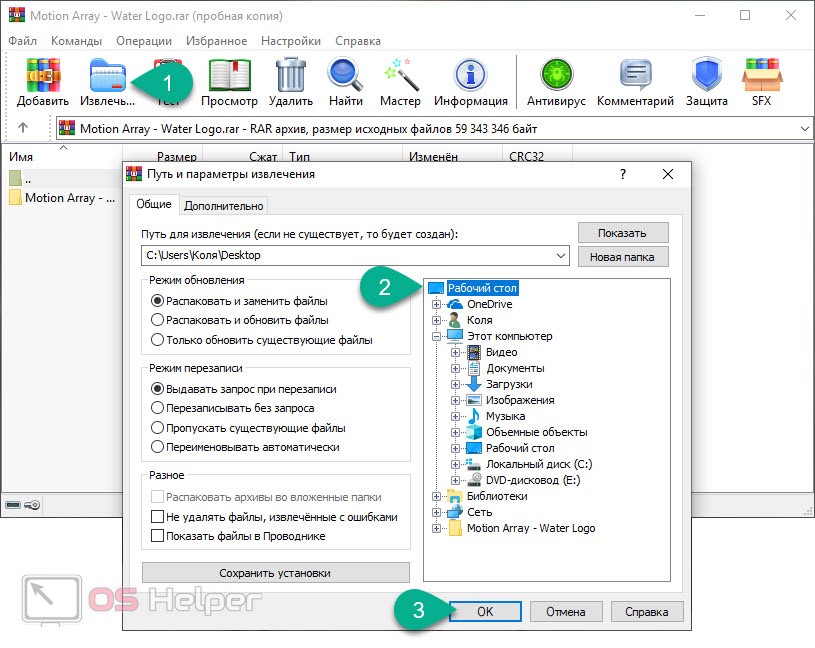Viewport: 815px width, 648px height.
Task: Open the Избранное menu
Action: click(215, 41)
